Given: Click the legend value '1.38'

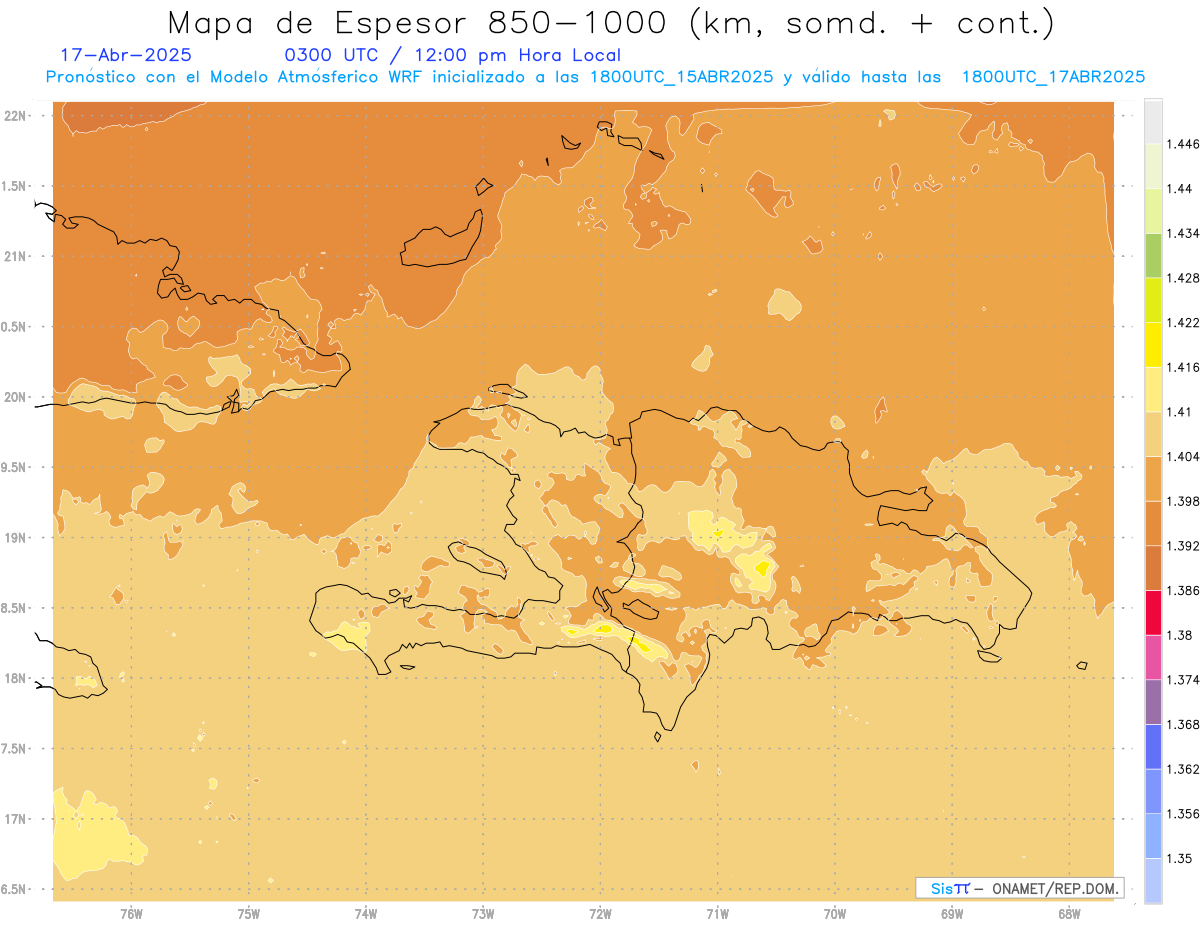Looking at the screenshot, I should coord(1179,635).
